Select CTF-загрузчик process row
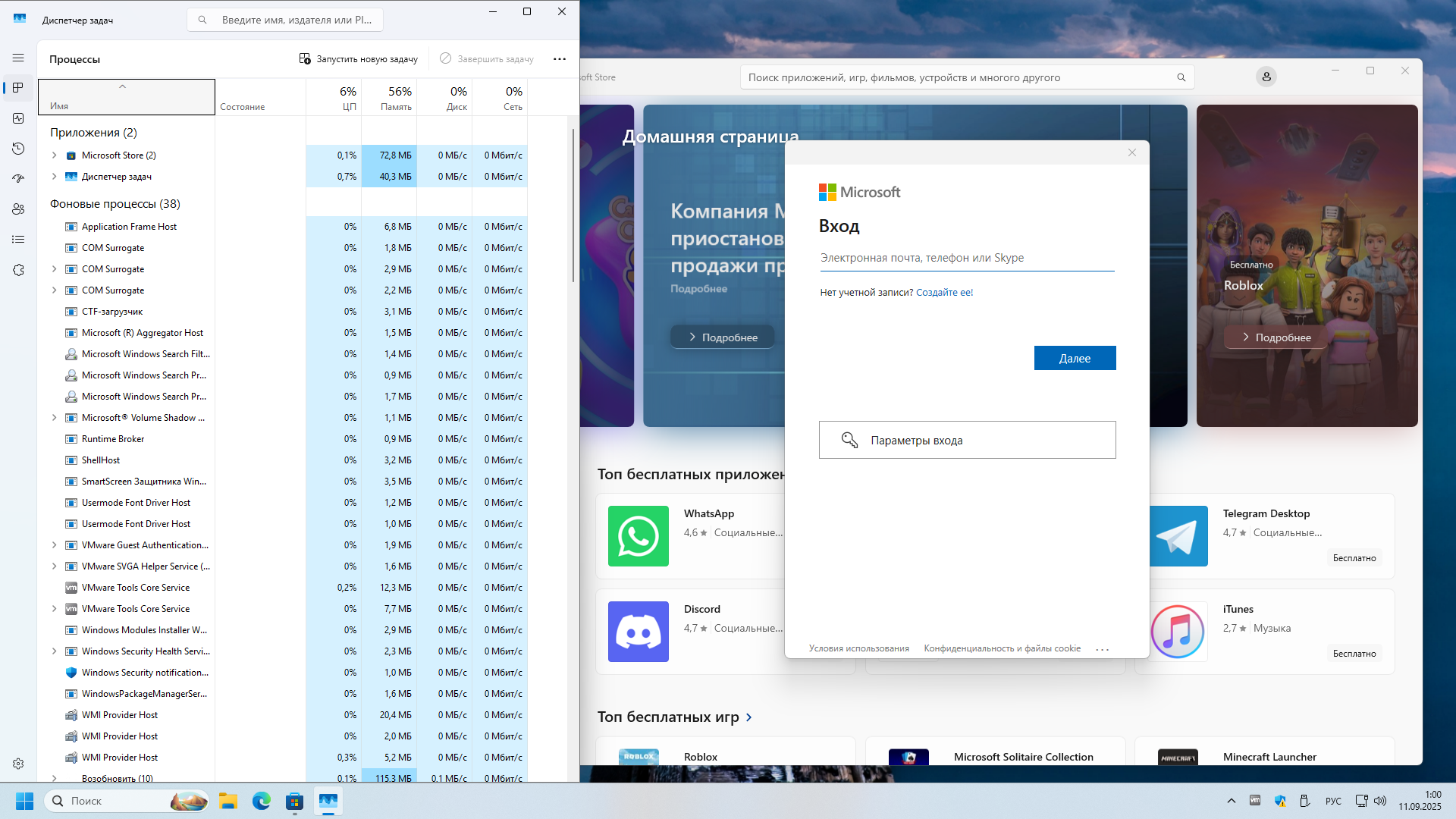 pyautogui.click(x=283, y=312)
